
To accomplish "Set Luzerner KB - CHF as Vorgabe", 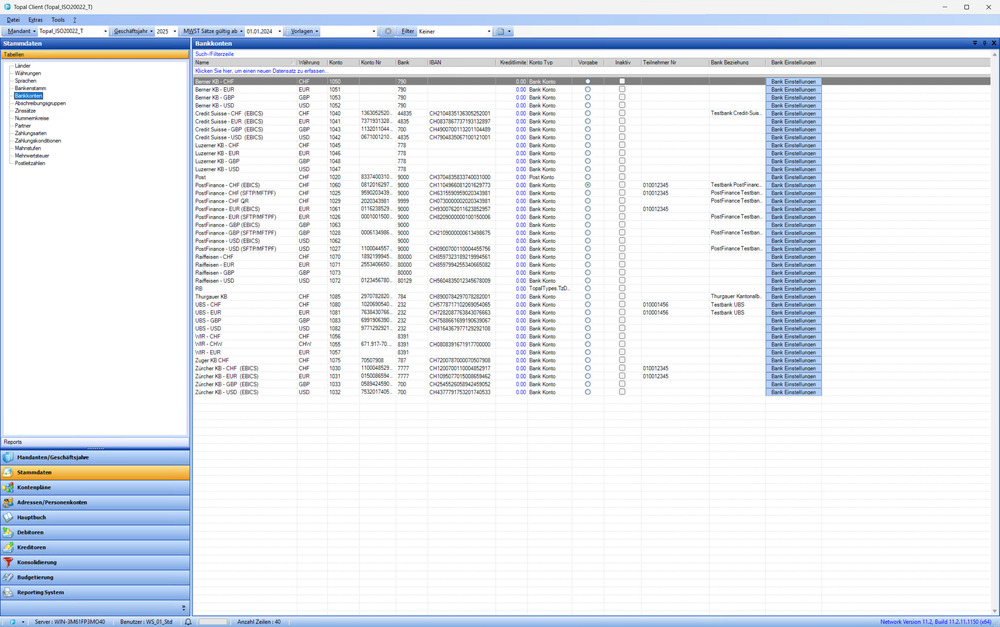I will (x=587, y=145).
